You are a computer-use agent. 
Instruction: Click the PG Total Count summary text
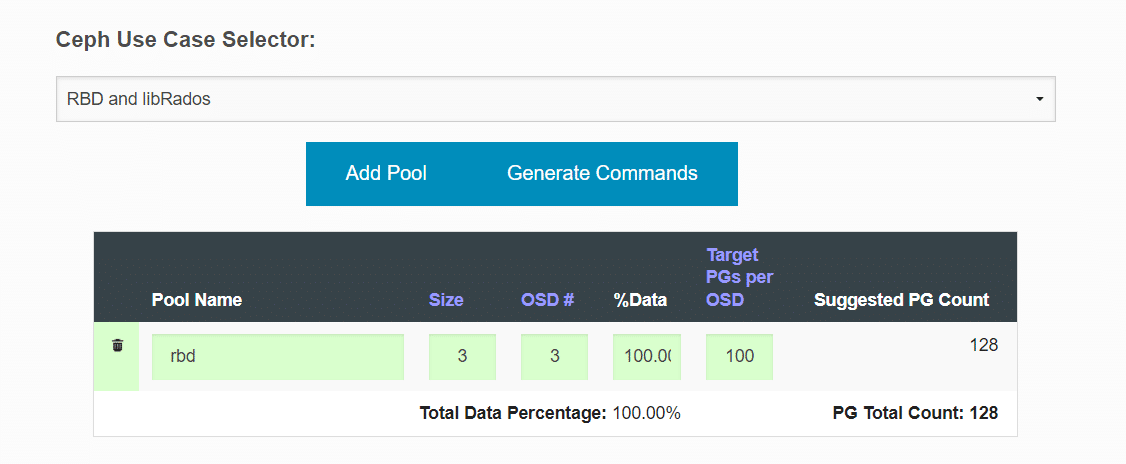(x=916, y=413)
